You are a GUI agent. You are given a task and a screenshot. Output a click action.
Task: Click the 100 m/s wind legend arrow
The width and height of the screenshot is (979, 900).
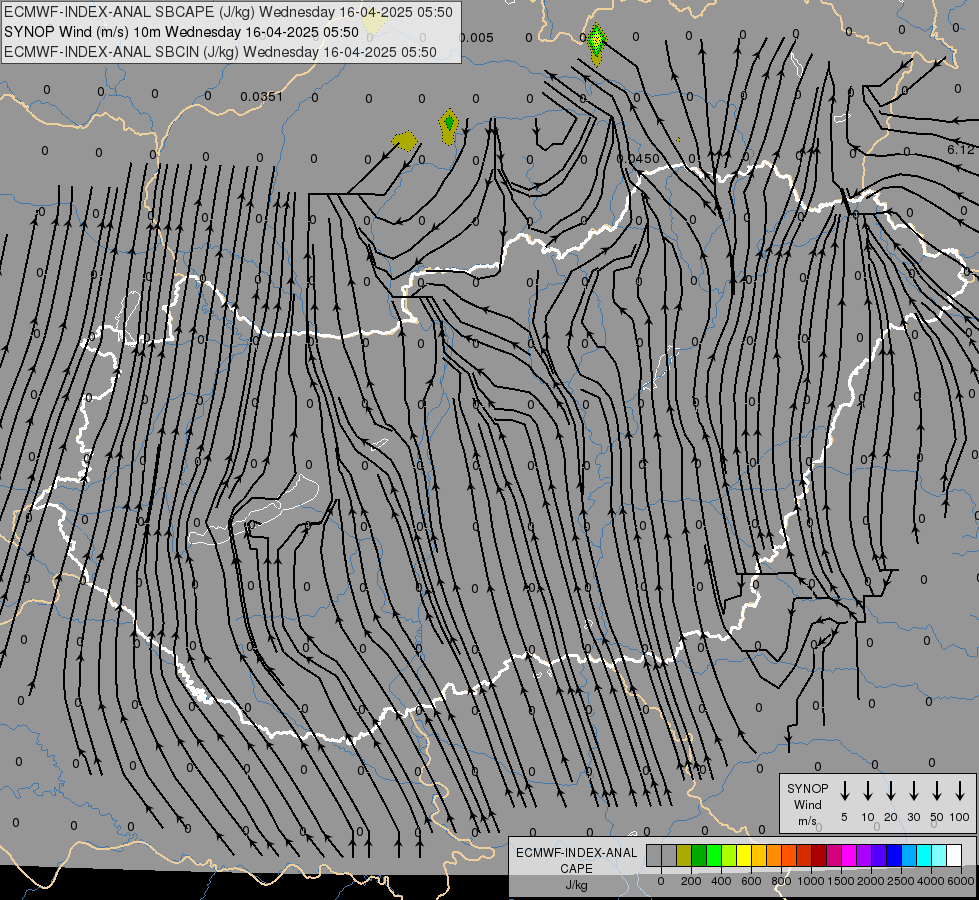click(x=960, y=790)
